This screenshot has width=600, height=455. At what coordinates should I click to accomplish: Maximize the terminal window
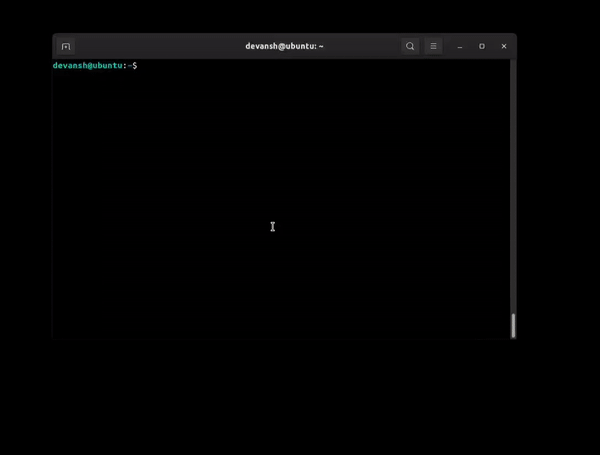click(x=482, y=46)
